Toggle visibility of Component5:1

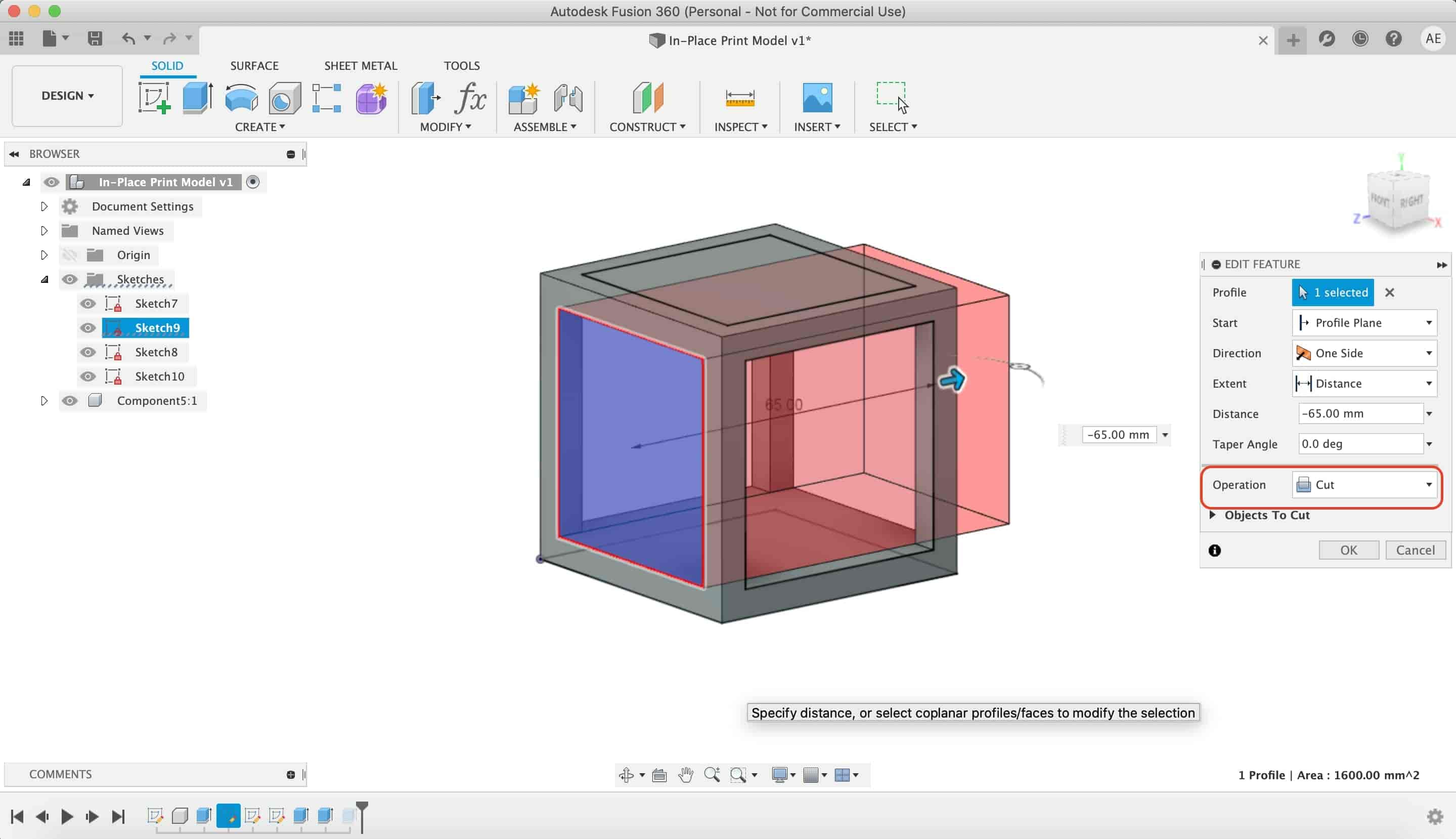point(70,400)
